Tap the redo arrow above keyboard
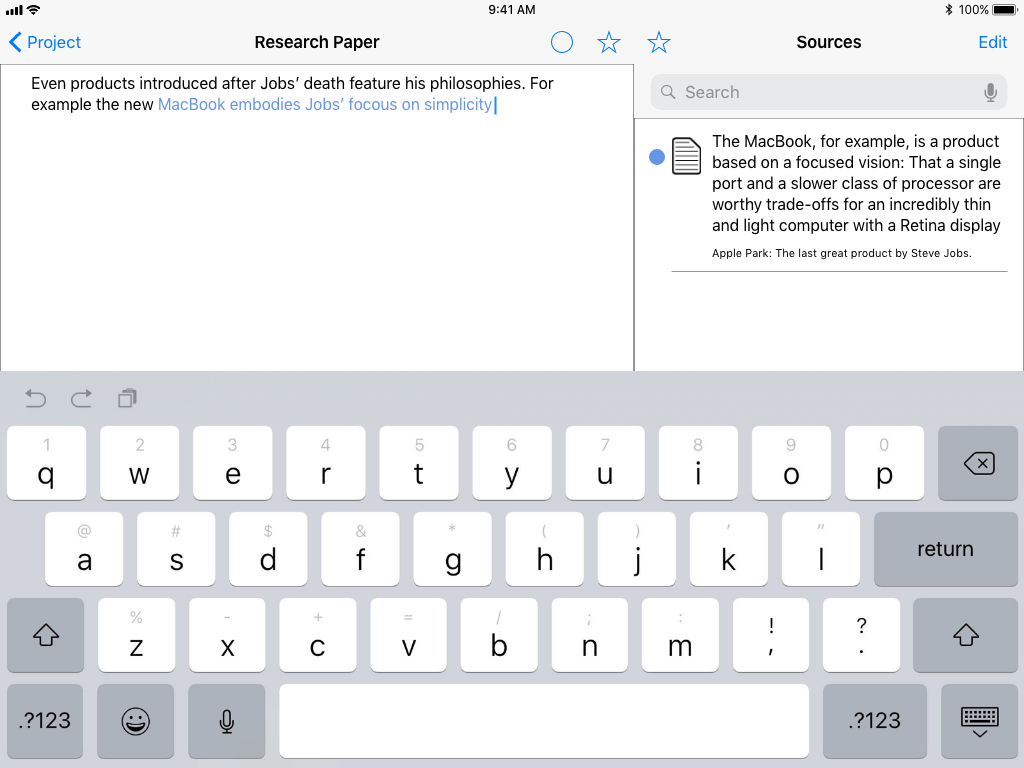 pyautogui.click(x=81, y=398)
